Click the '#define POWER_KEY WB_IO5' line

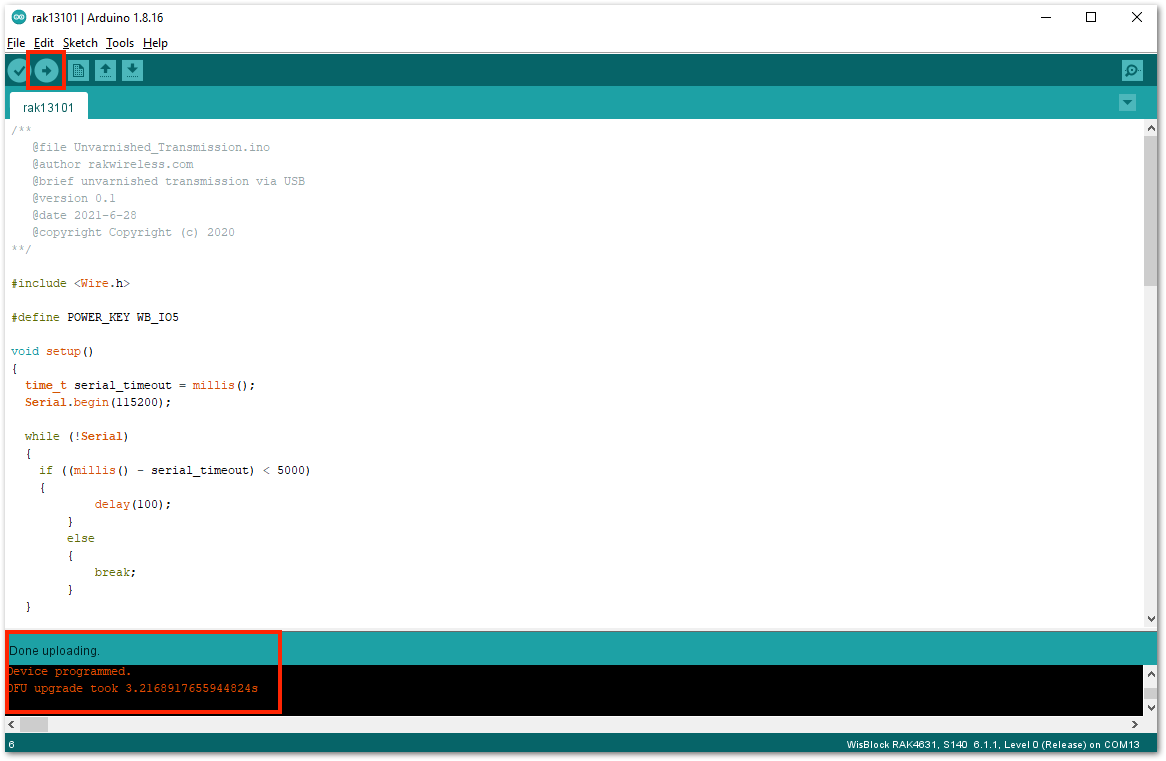95,318
